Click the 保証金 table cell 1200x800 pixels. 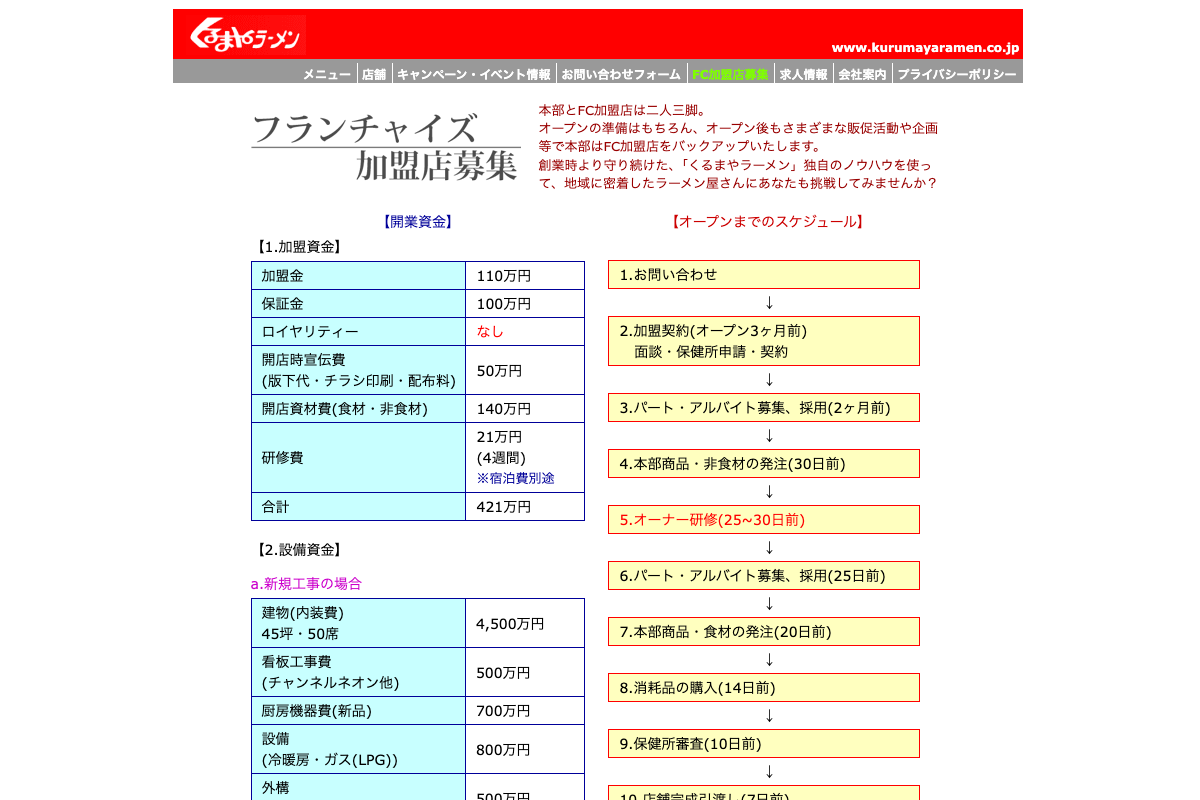tap(358, 304)
